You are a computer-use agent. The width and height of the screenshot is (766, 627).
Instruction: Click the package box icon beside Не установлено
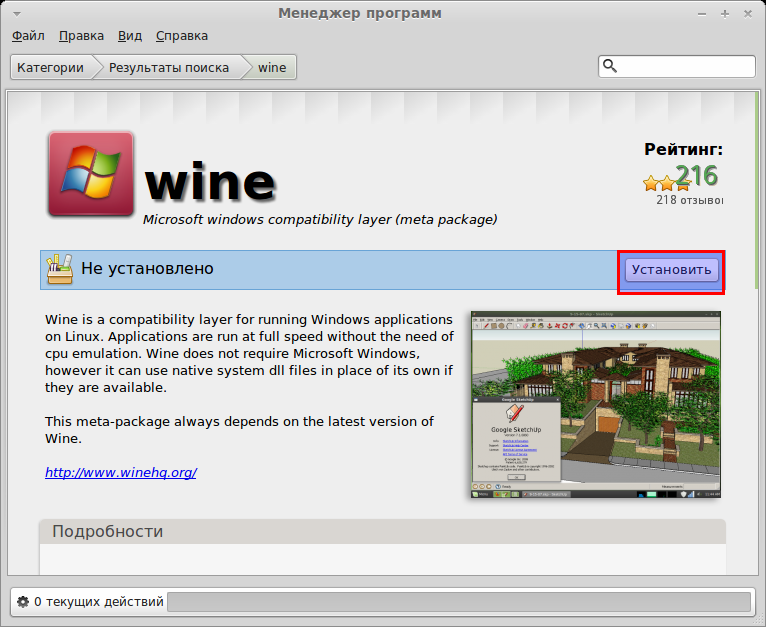60,269
